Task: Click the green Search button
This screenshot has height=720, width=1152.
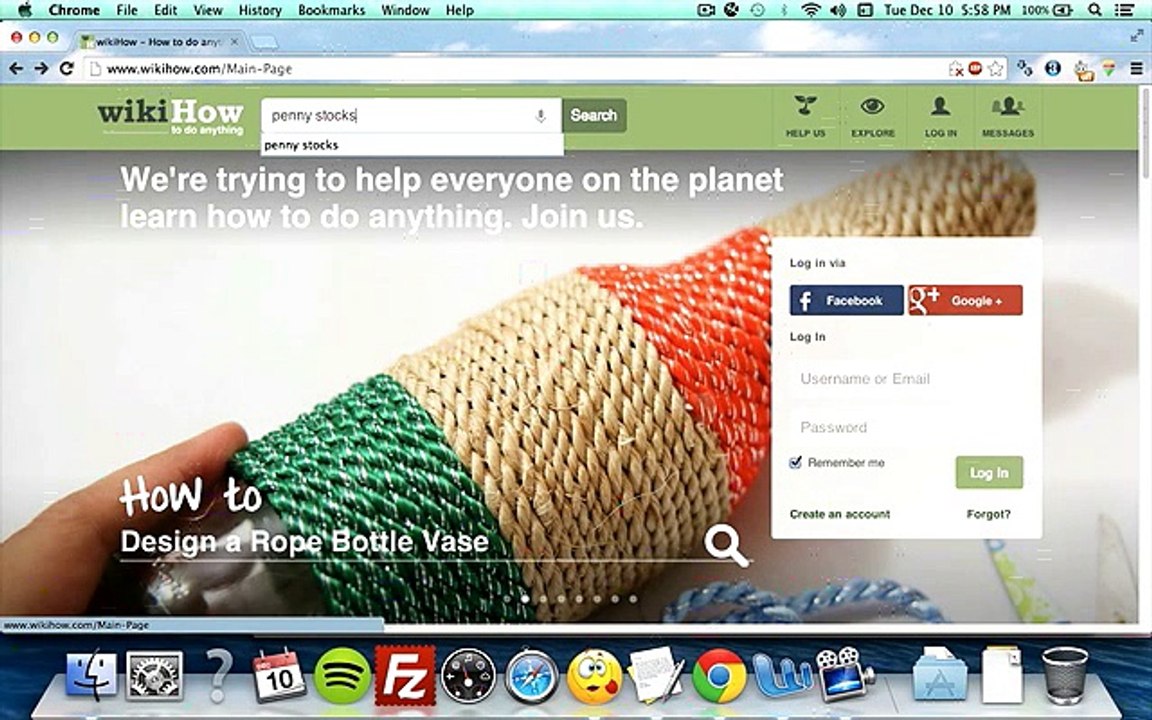Action: tap(594, 115)
